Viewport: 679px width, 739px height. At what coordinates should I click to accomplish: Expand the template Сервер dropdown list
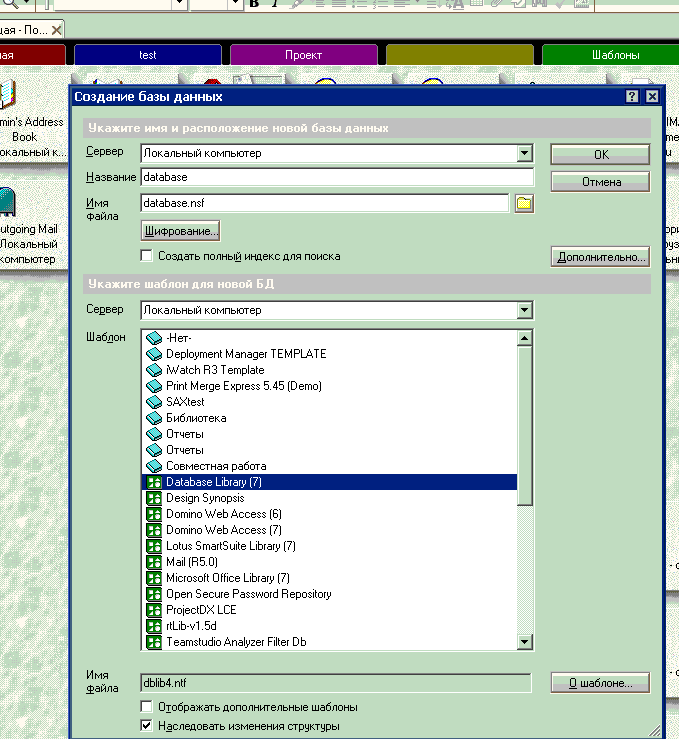[524, 311]
